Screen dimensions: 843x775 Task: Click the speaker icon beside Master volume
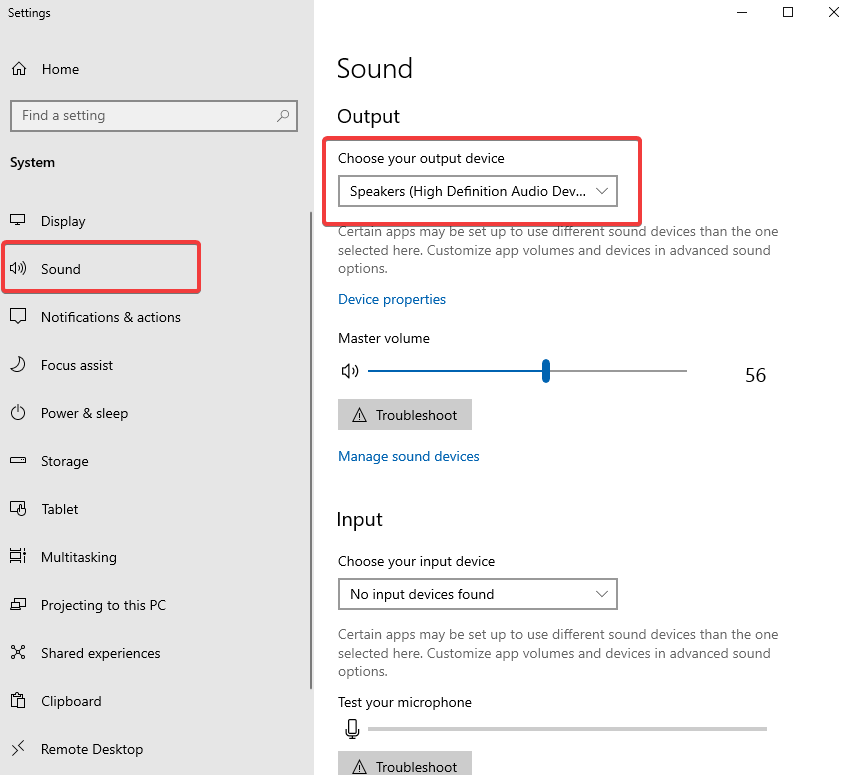coord(350,371)
